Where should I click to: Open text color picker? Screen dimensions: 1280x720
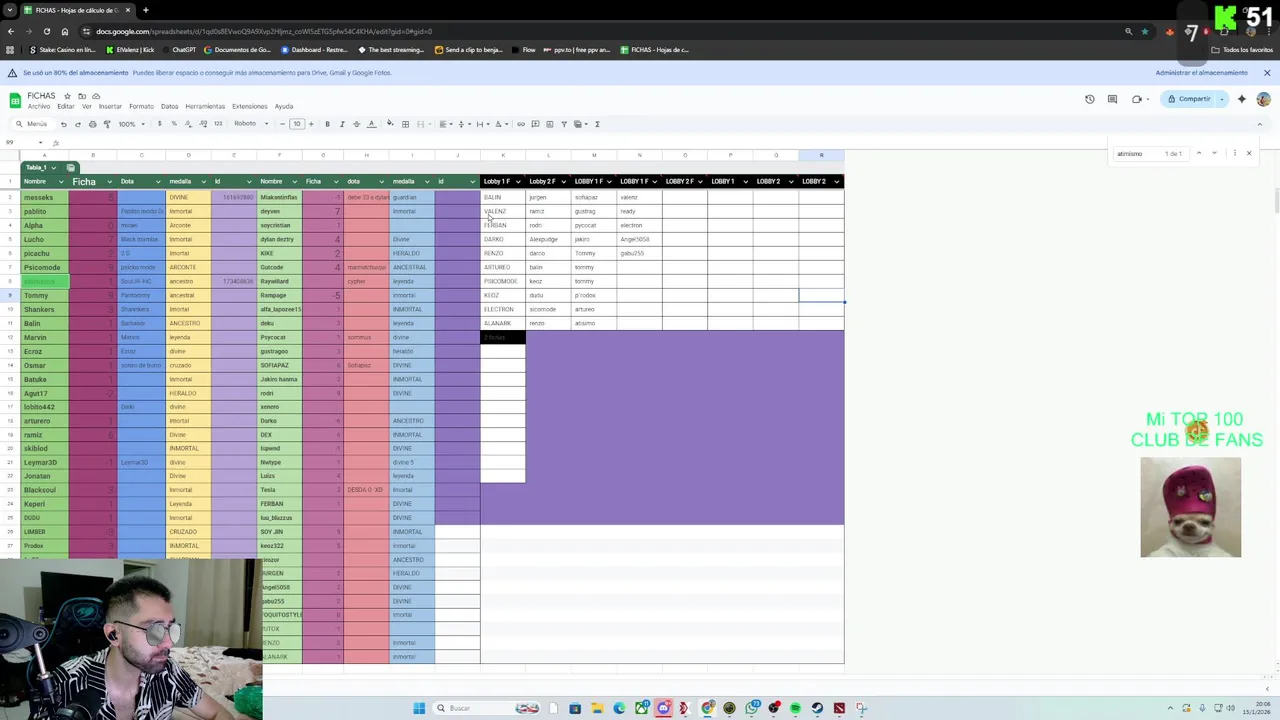tap(372, 124)
